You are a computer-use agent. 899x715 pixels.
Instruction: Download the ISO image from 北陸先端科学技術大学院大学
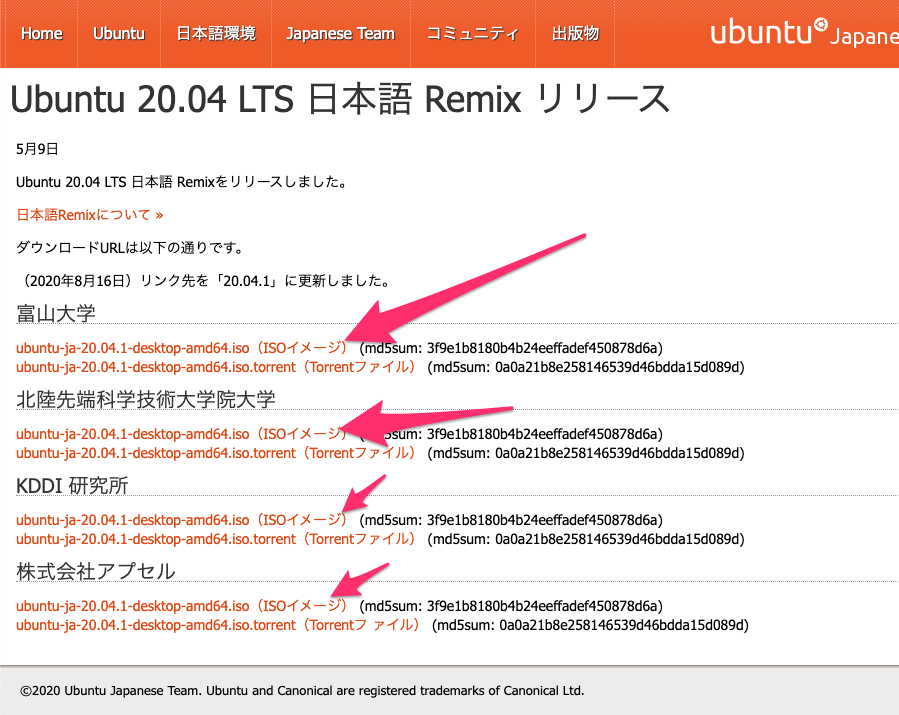181,434
